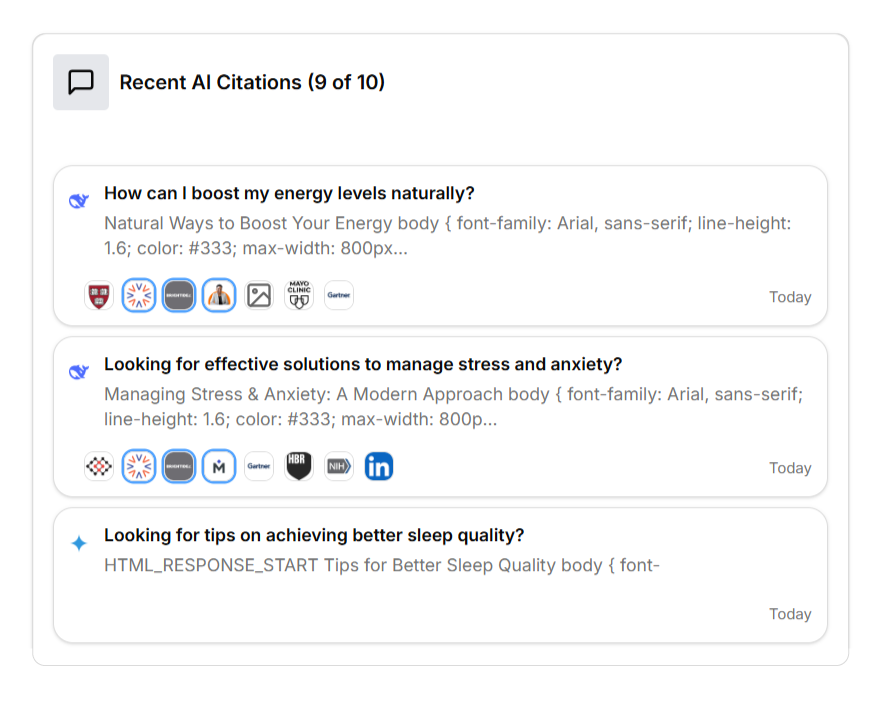876x720 pixels.
Task: Select the person avatar source icon
Action: (x=219, y=295)
